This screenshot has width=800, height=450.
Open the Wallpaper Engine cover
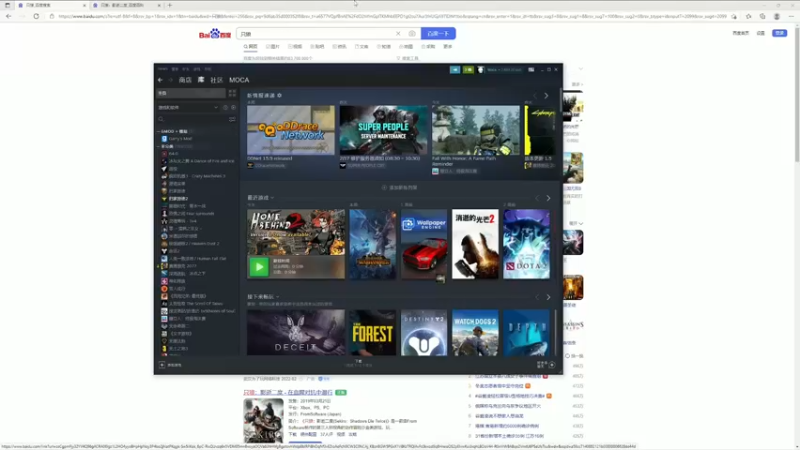pyautogui.click(x=424, y=244)
